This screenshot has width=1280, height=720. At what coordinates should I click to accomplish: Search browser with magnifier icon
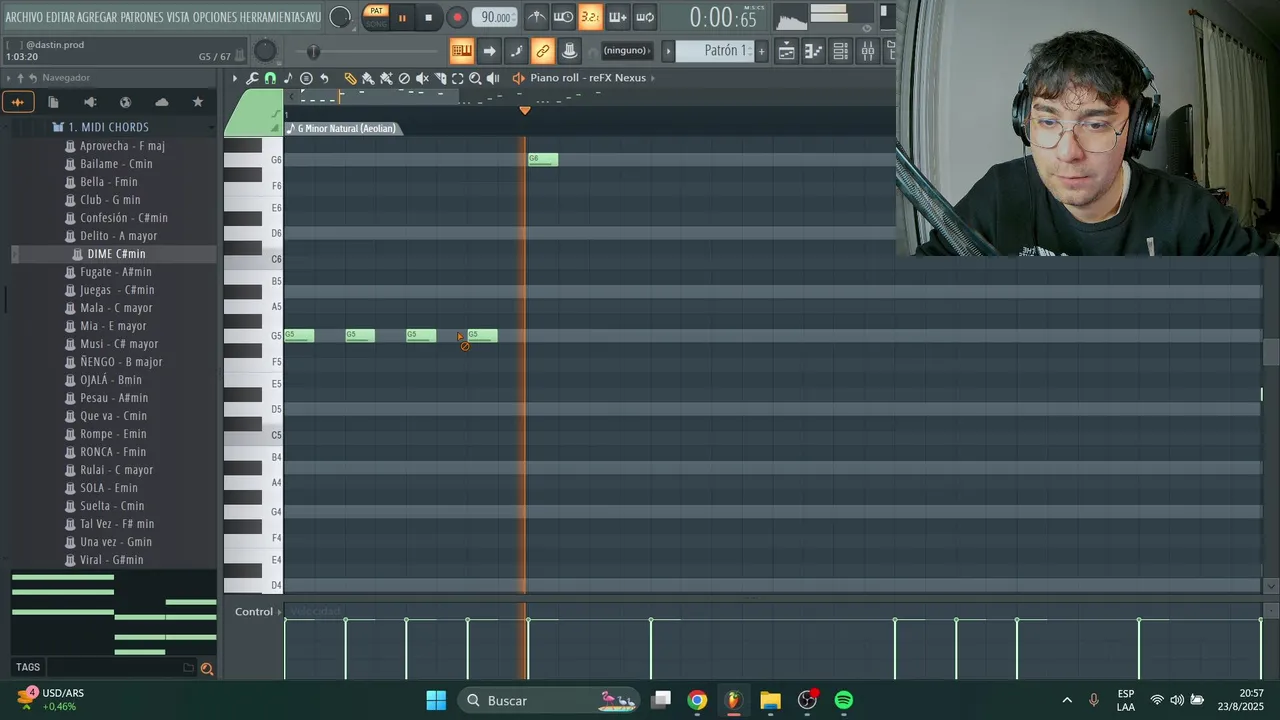click(x=207, y=668)
